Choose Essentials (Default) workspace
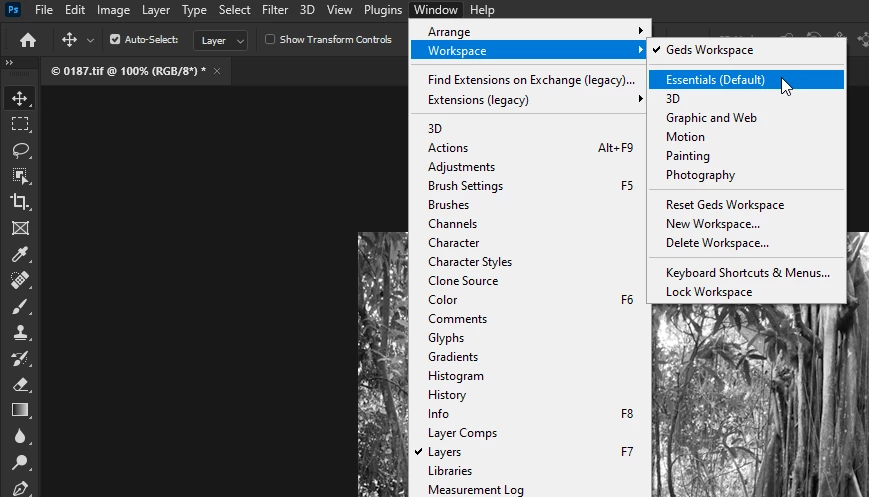 pos(747,80)
